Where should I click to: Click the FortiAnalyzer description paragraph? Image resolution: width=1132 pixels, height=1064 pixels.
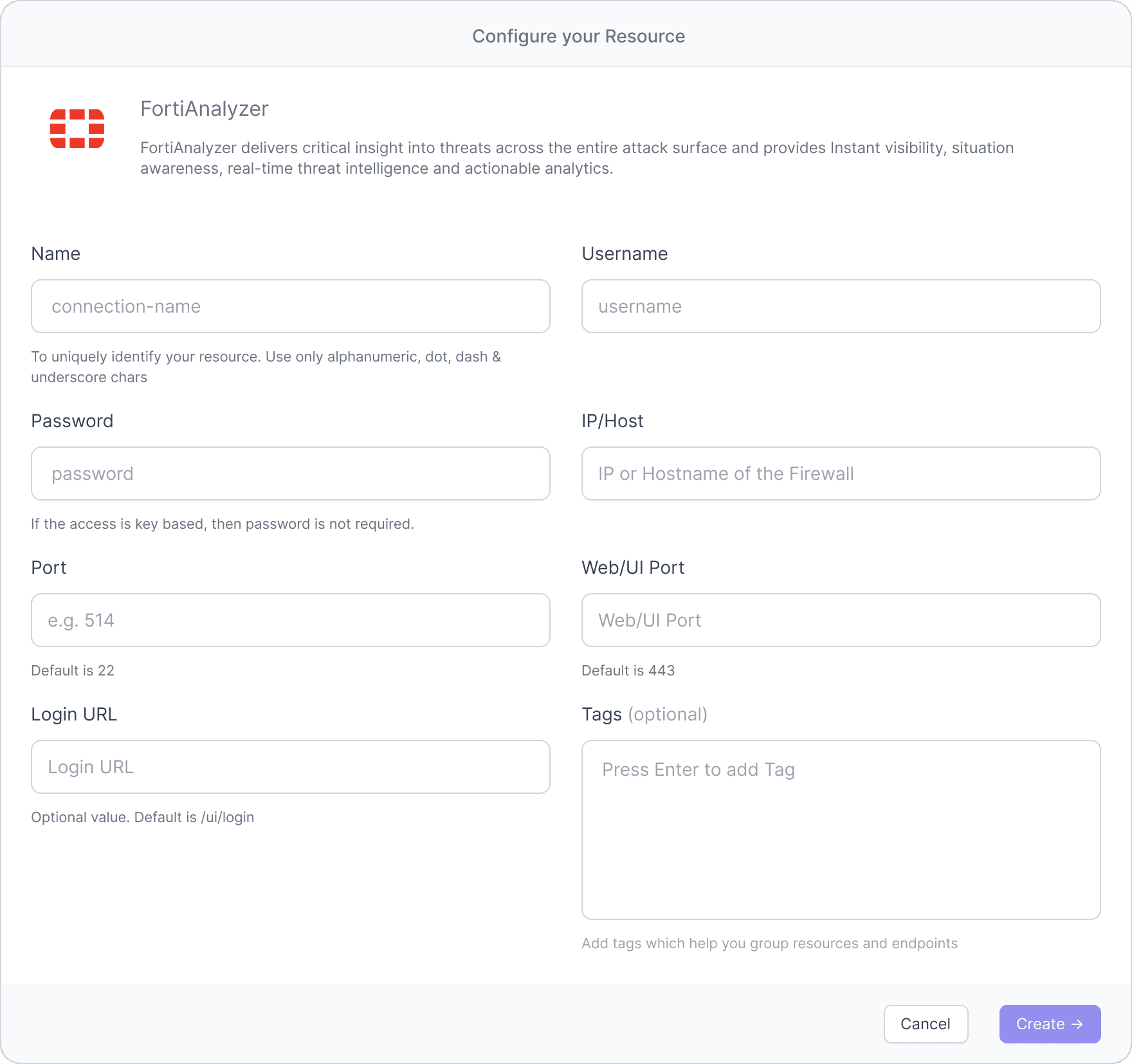point(577,158)
